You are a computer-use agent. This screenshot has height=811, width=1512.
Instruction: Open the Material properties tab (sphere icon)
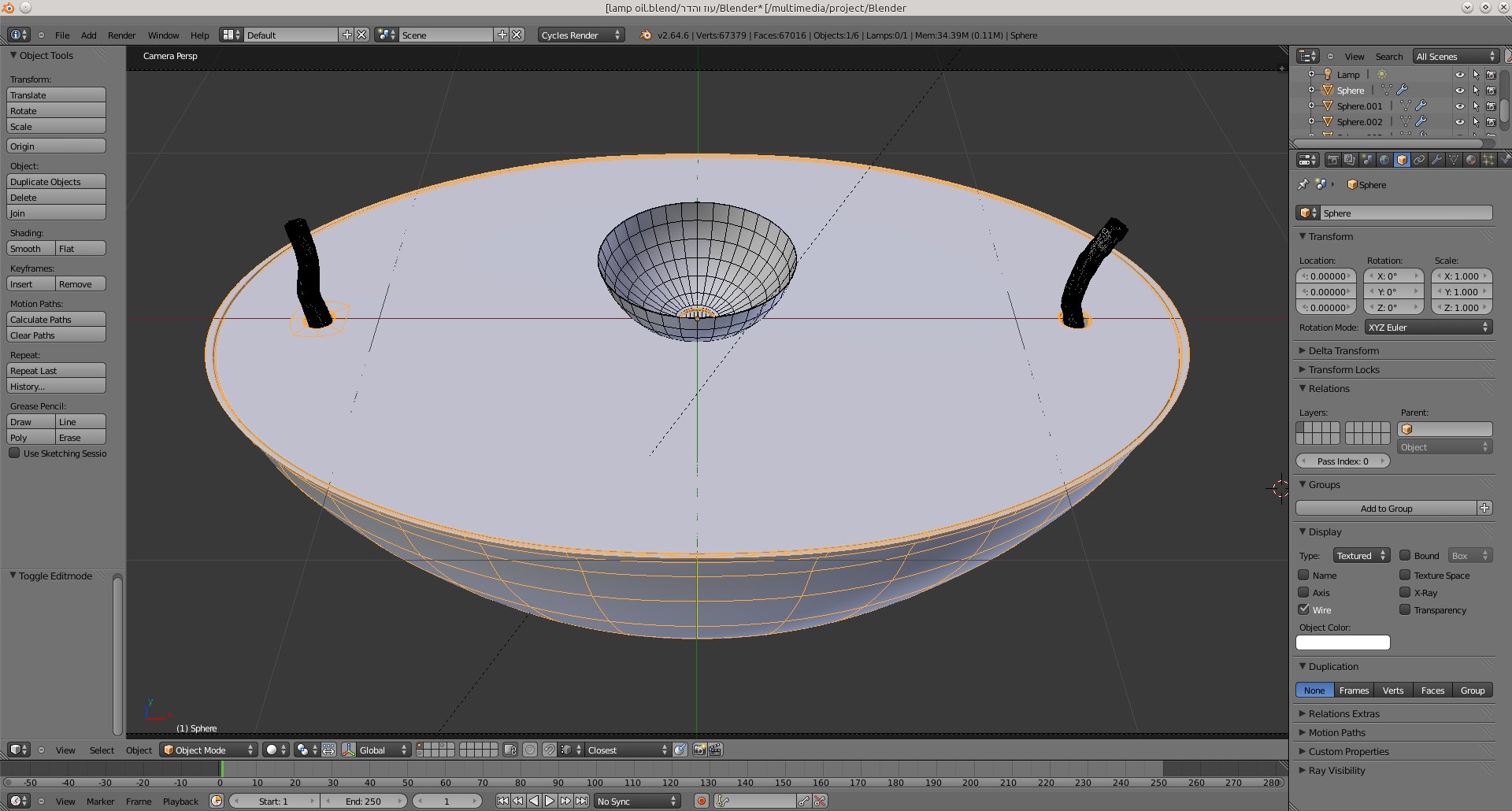click(1470, 160)
